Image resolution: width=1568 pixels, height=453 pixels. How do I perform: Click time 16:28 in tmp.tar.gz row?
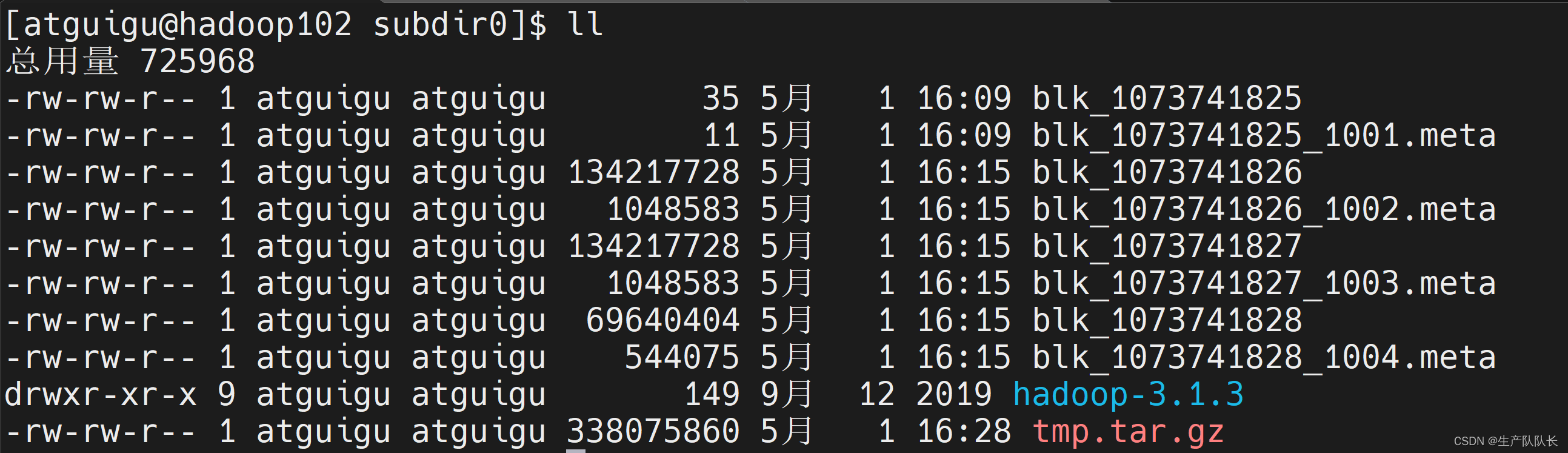click(964, 432)
